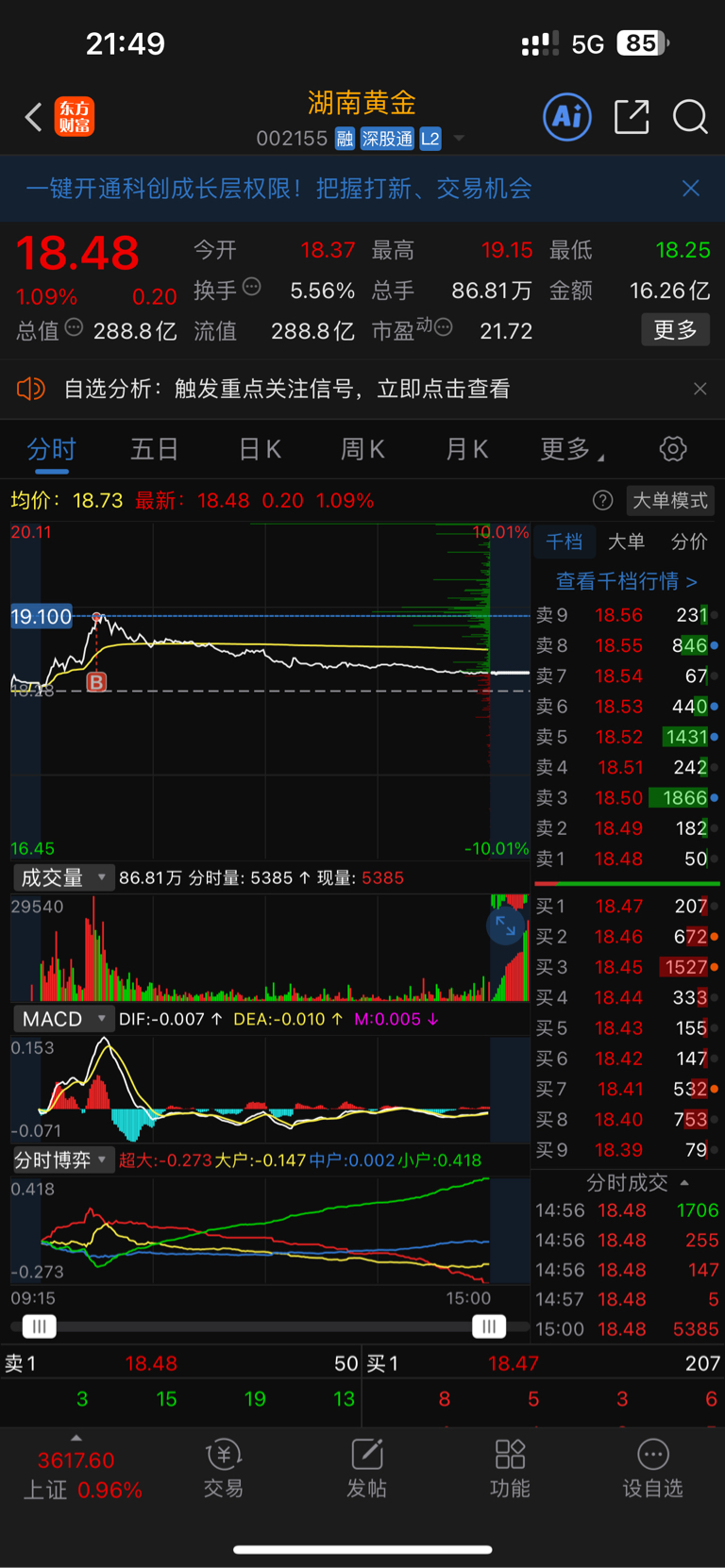Open chart settings gear icon
The height and width of the screenshot is (1568, 725).
click(673, 449)
